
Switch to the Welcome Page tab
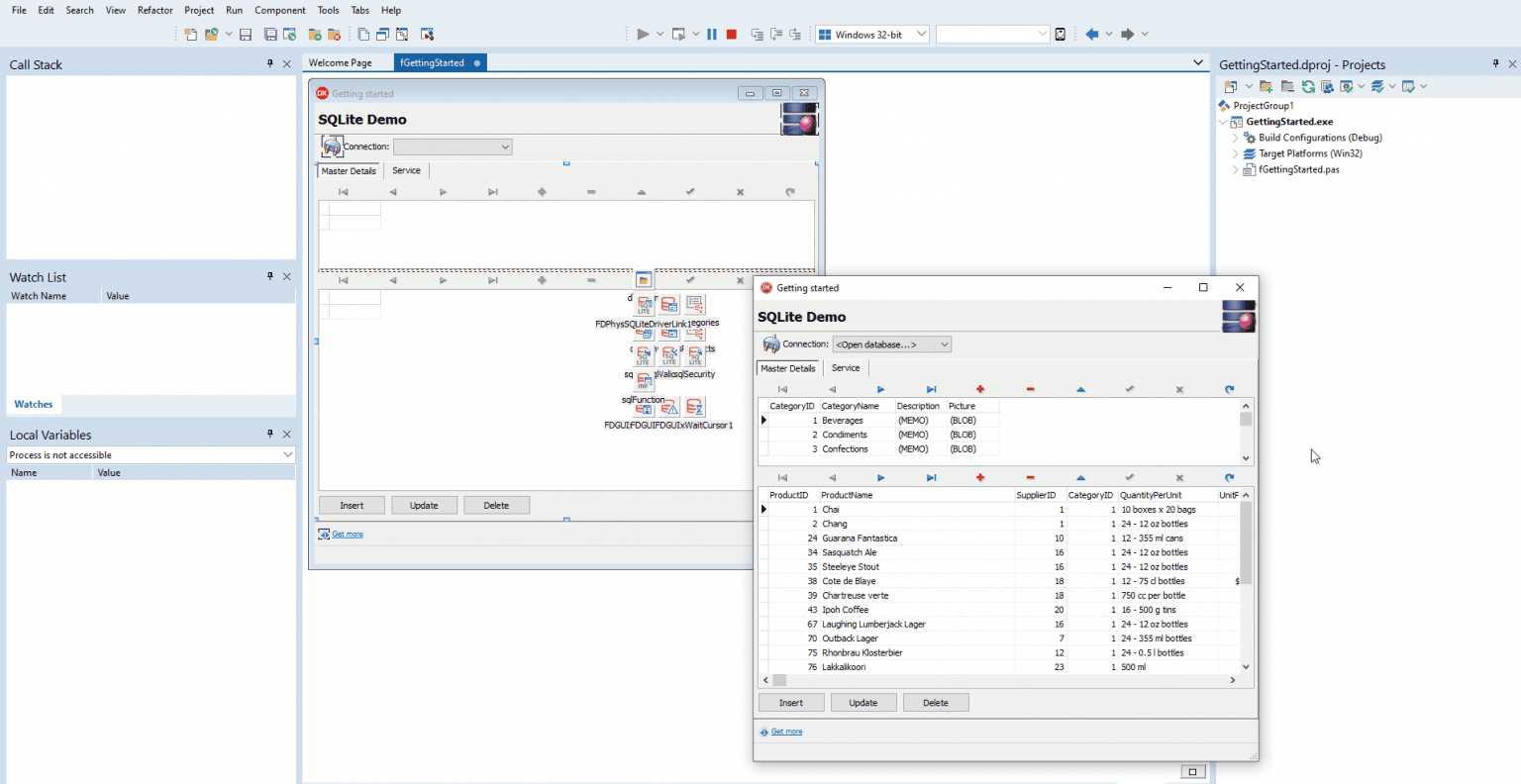(x=341, y=63)
